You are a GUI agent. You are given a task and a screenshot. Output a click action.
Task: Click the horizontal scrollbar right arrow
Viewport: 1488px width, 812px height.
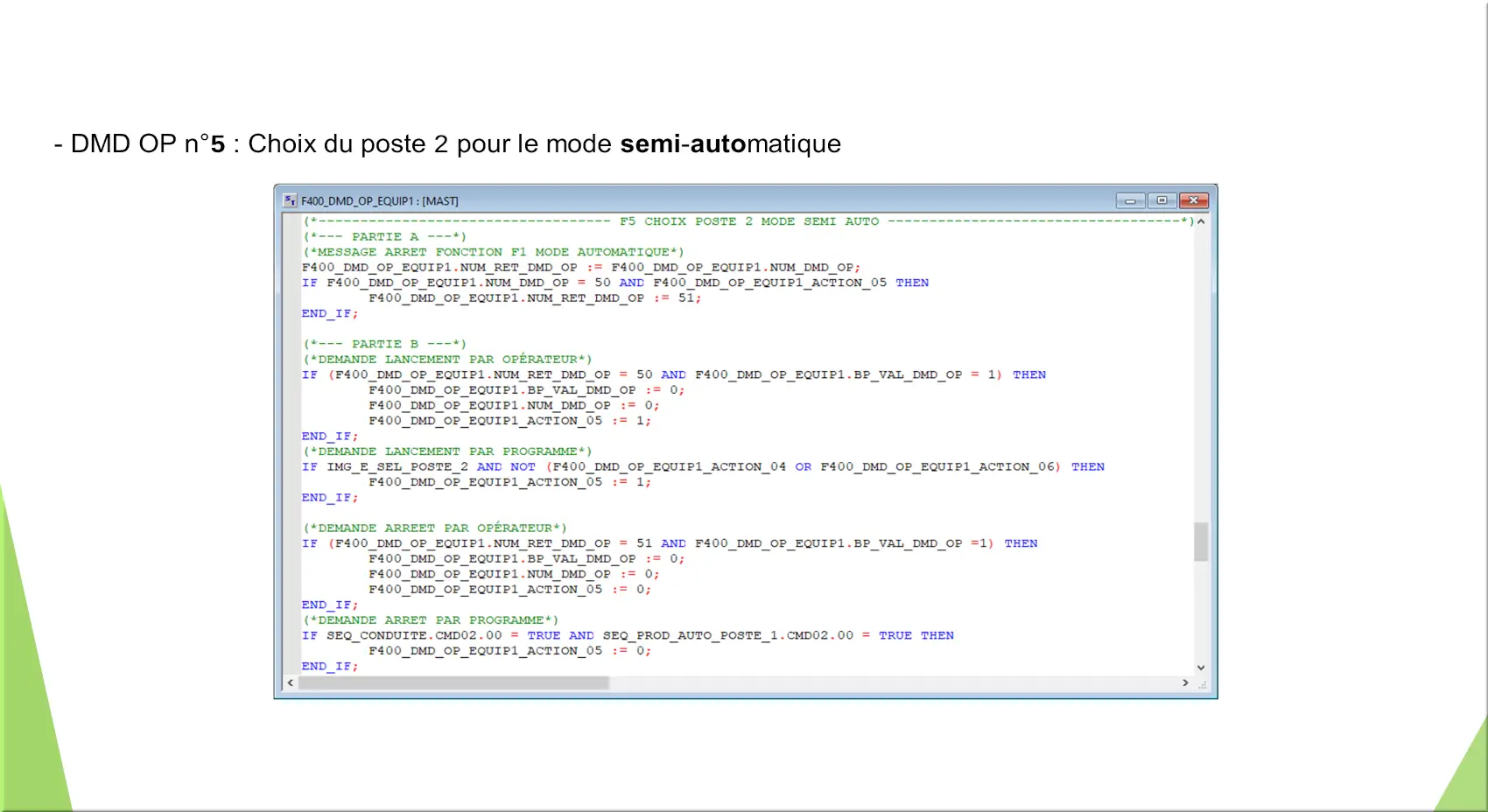coord(1185,682)
